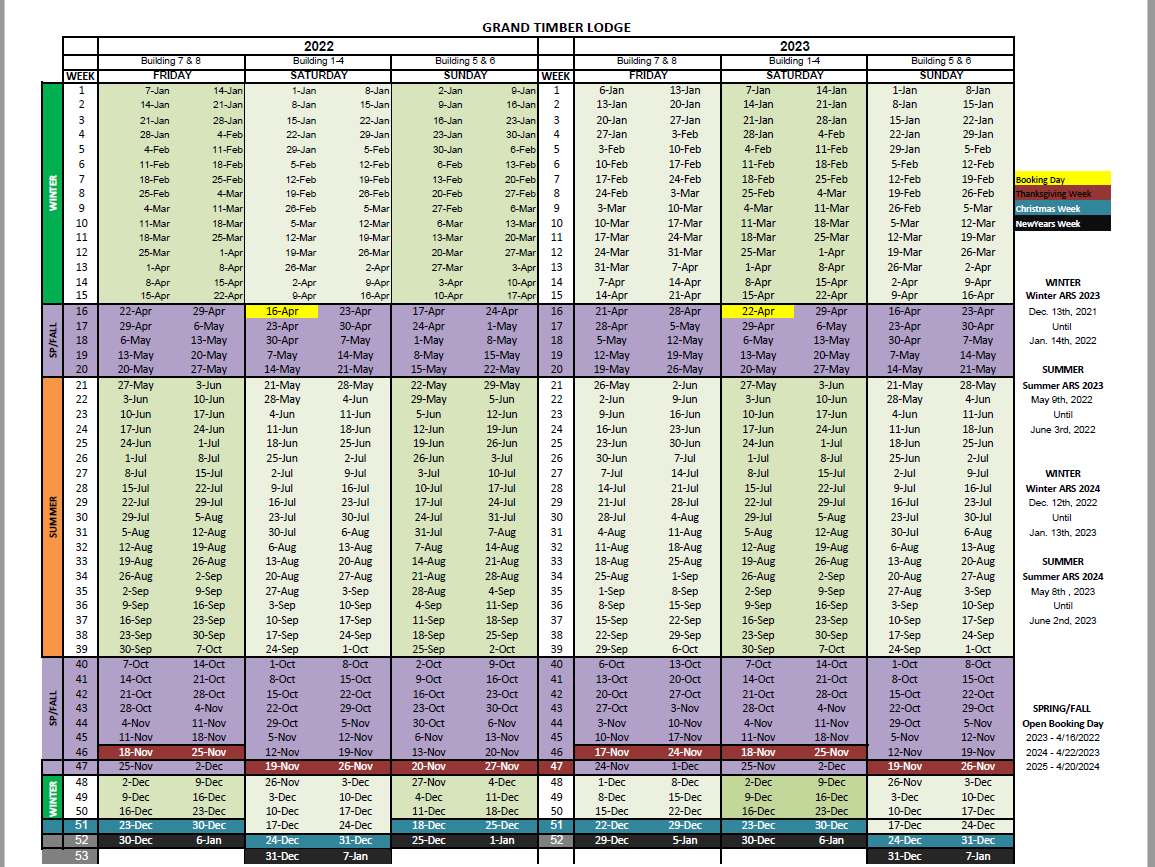Click the Christmas Week legend entry

pos(1062,208)
